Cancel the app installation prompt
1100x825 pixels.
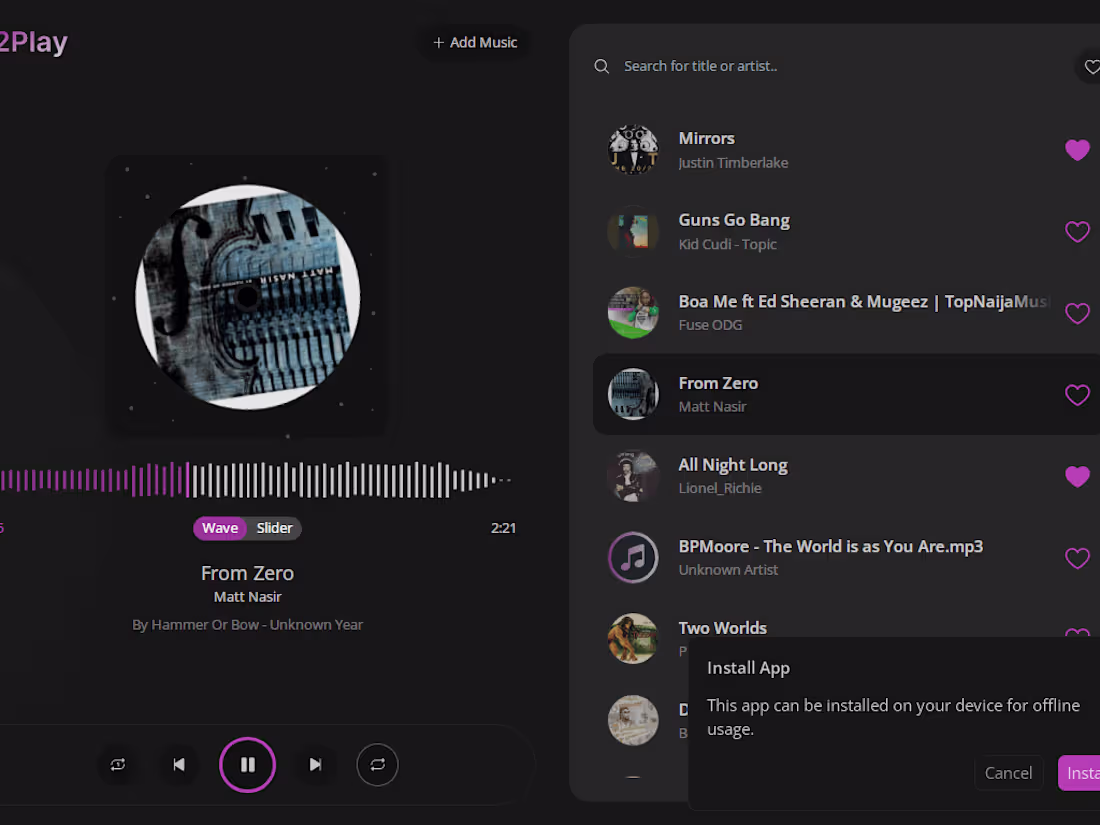click(1009, 772)
